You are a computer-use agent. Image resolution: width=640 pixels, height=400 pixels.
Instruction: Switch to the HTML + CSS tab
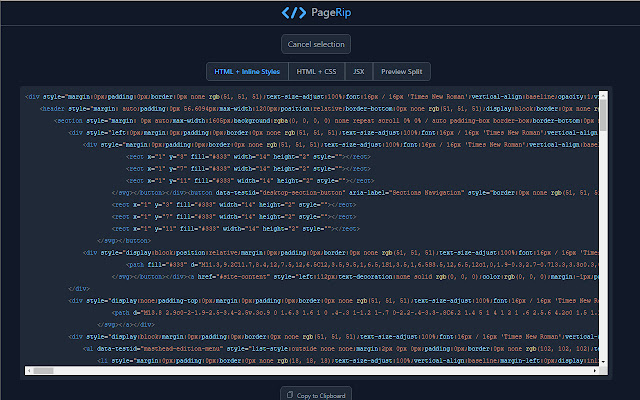[x=316, y=71]
